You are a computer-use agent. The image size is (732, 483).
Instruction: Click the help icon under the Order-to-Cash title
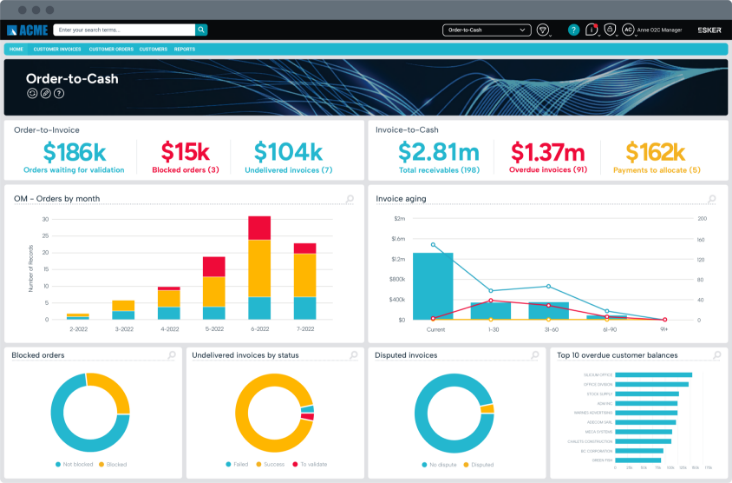point(59,93)
